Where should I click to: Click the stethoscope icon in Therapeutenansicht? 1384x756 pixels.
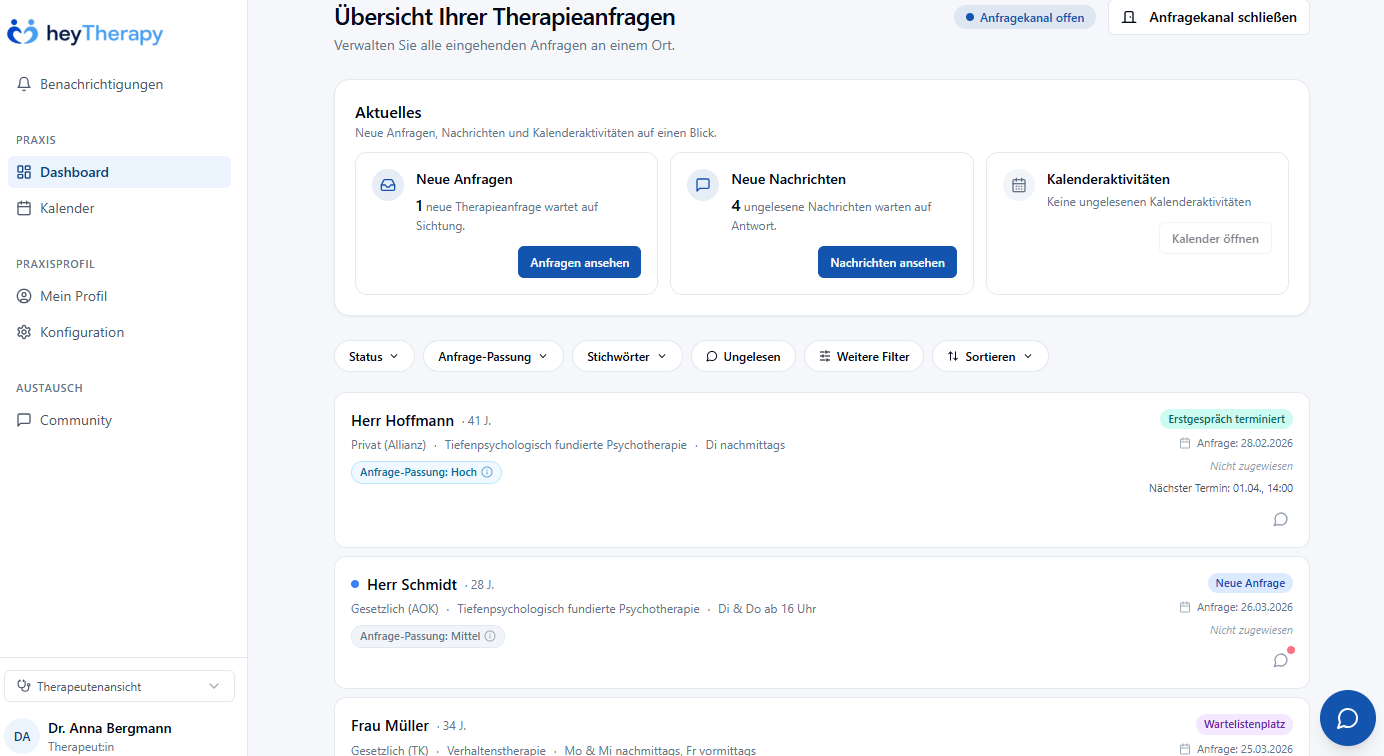click(24, 686)
